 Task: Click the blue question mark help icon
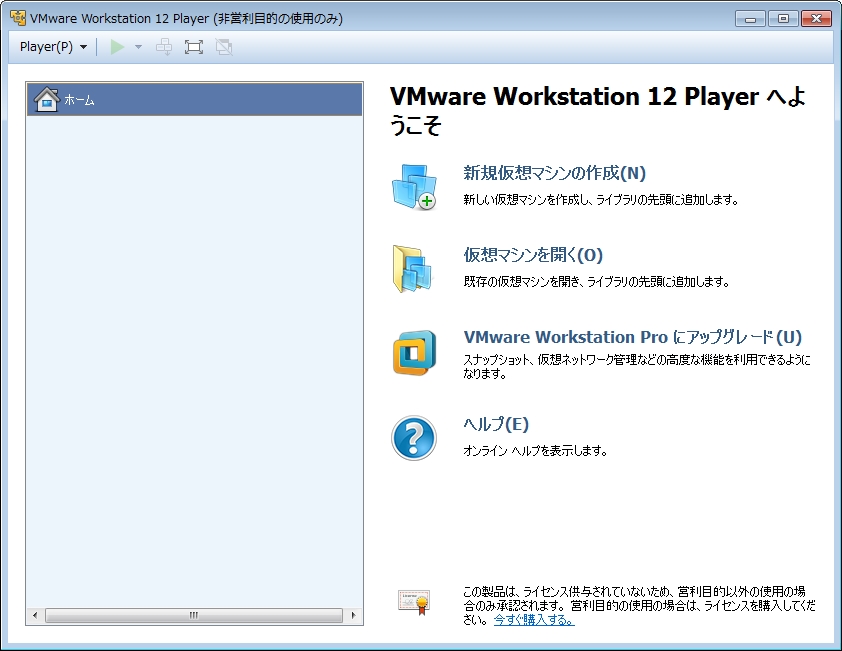[x=413, y=437]
